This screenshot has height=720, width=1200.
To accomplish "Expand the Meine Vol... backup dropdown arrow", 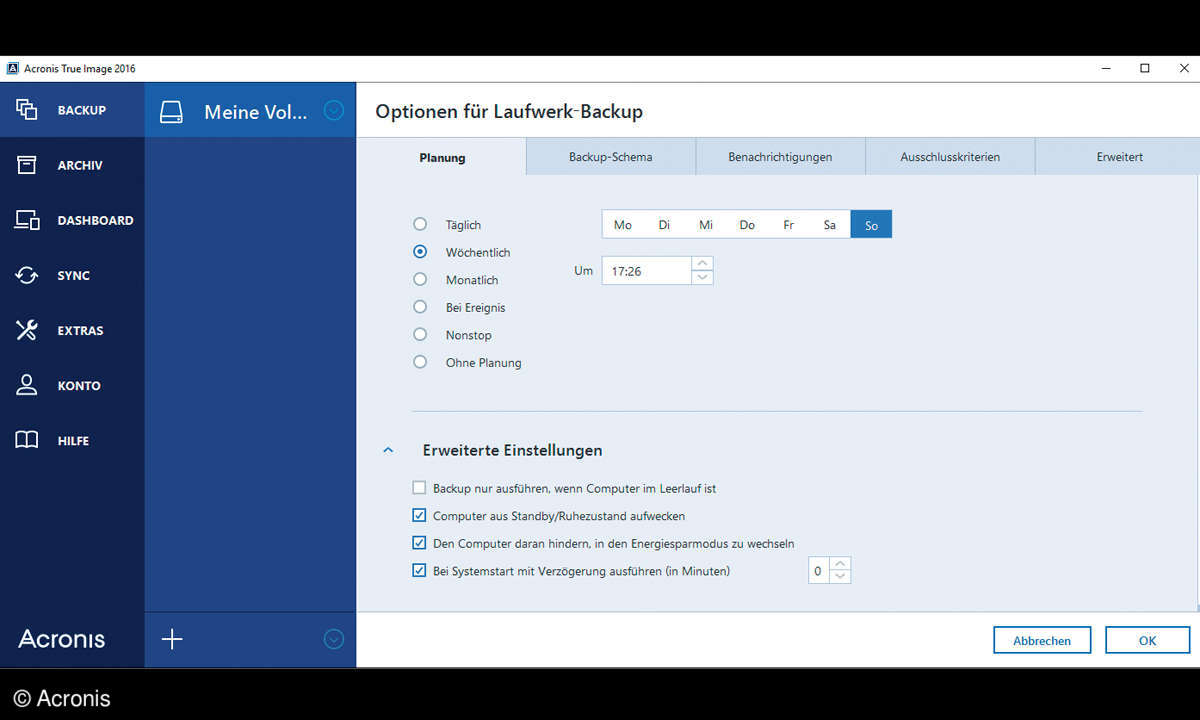I will pos(334,110).
